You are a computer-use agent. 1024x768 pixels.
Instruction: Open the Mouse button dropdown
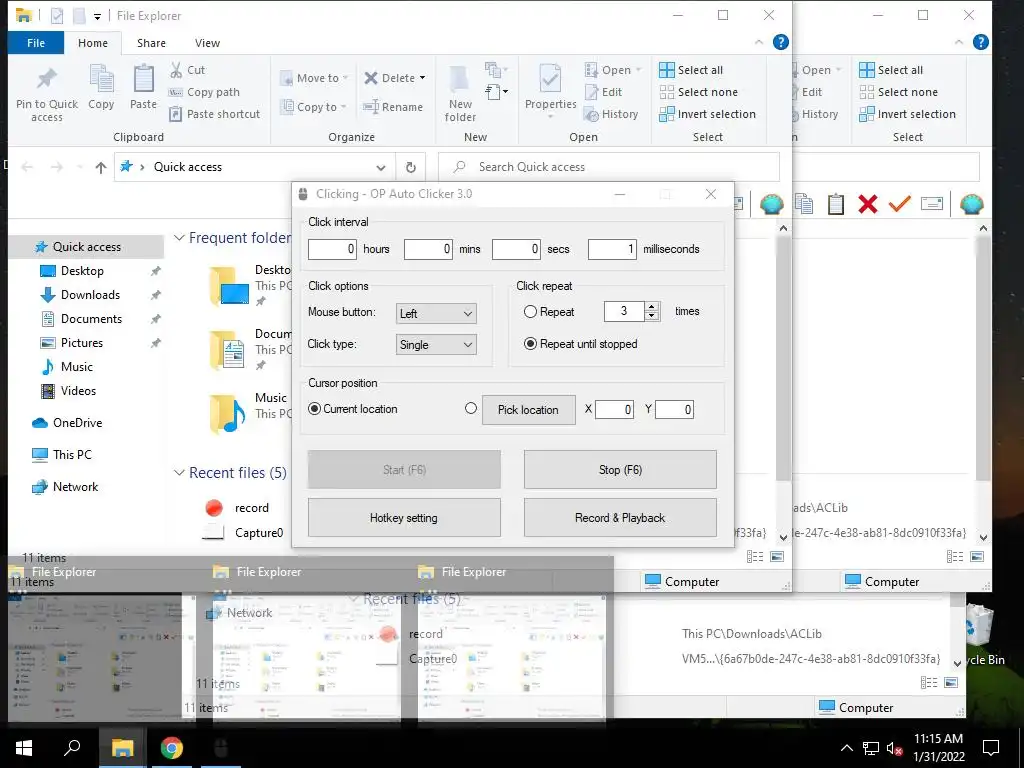pyautogui.click(x=436, y=313)
